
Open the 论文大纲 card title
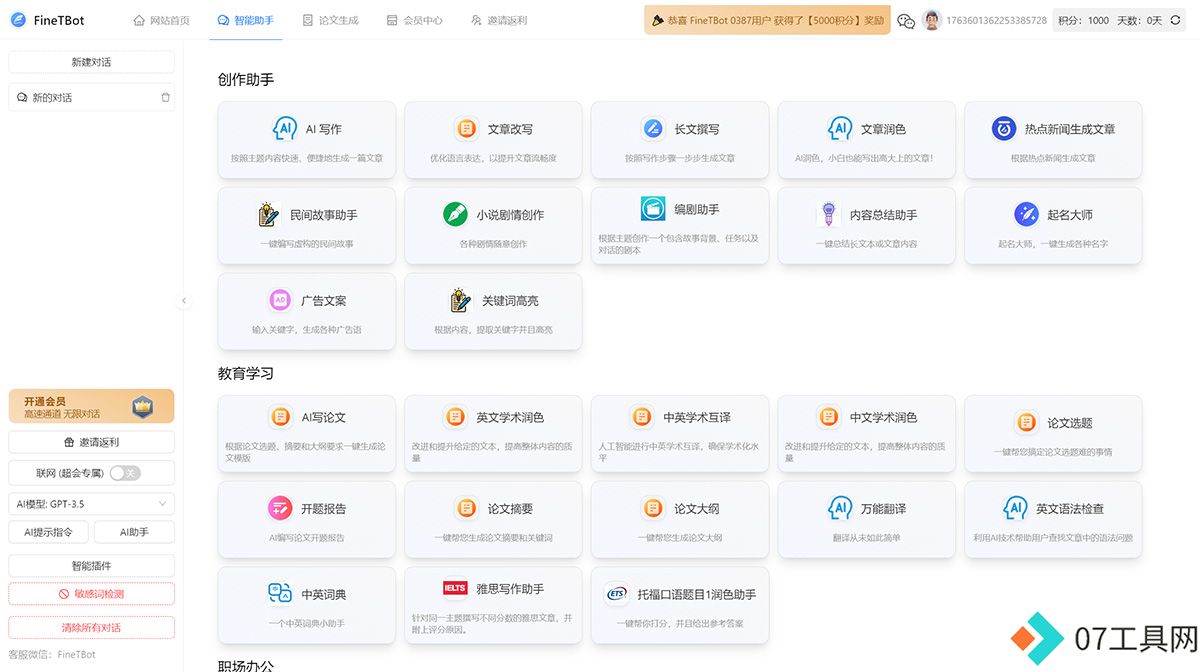click(x=697, y=508)
